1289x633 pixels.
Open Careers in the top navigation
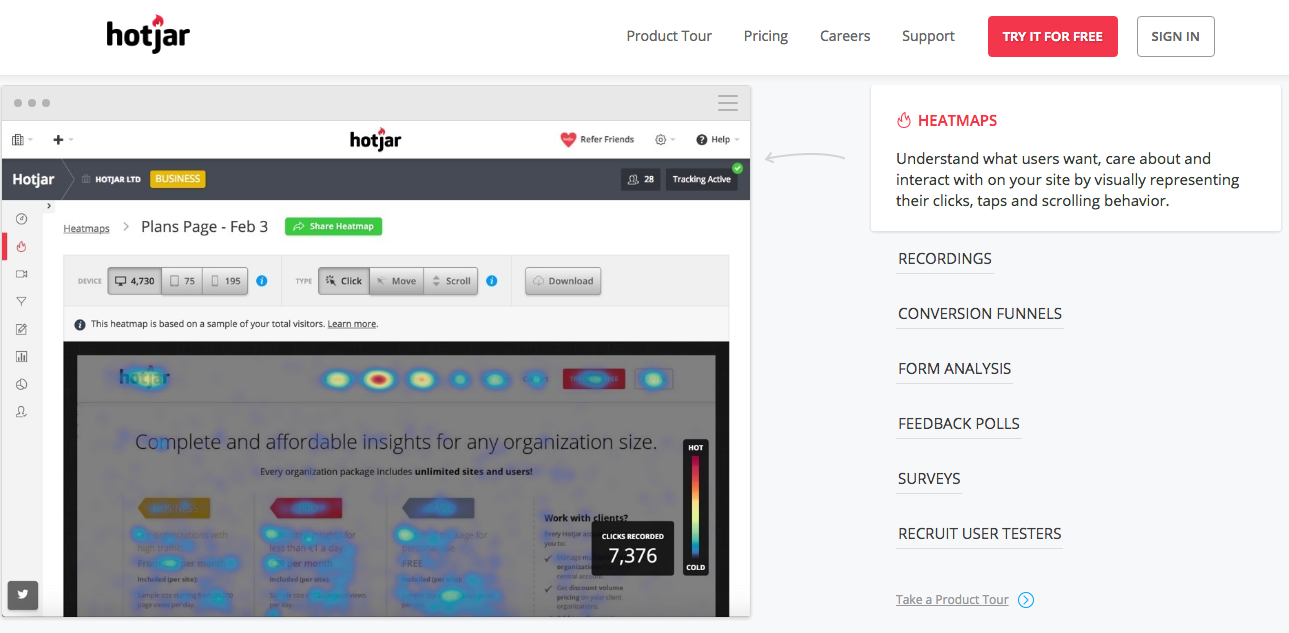(845, 36)
